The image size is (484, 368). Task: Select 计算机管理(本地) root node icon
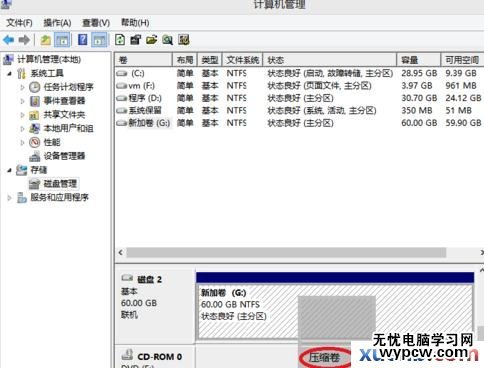[x=9, y=60]
